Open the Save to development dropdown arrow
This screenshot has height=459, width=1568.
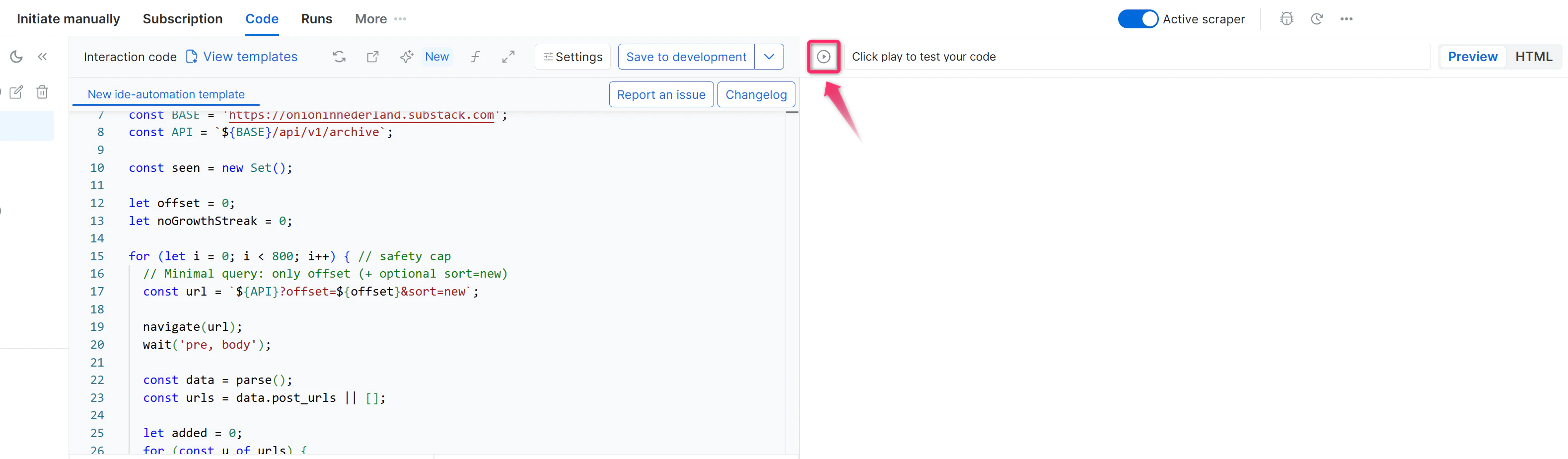(770, 57)
